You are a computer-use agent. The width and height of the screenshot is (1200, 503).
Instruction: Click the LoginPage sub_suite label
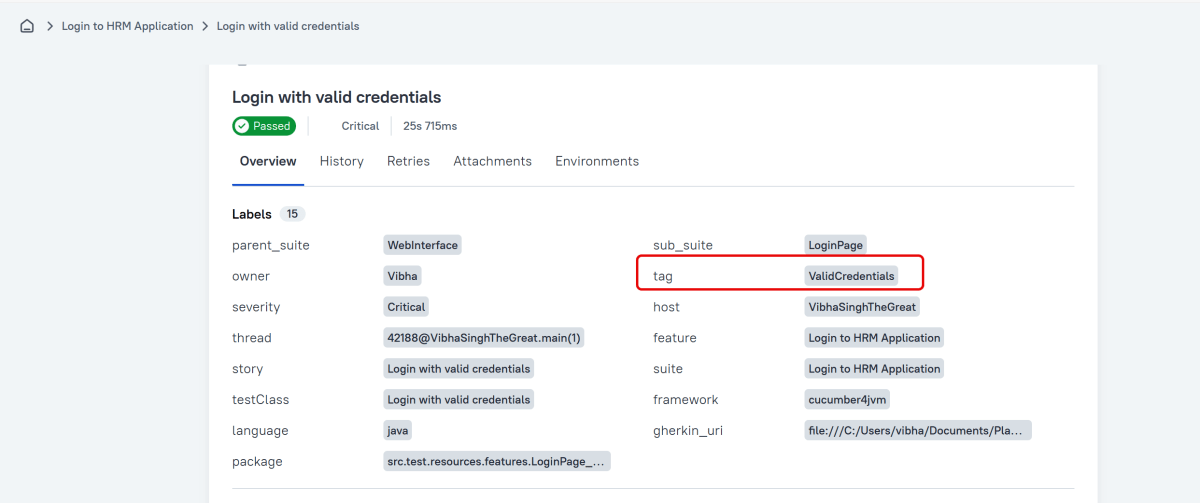pos(835,245)
